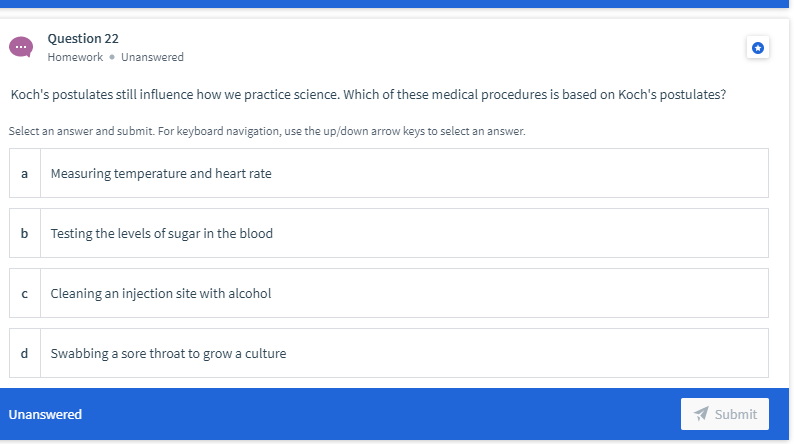Click the purple chat bubble question icon
Image resolution: width=794 pixels, height=444 pixels.
20,47
